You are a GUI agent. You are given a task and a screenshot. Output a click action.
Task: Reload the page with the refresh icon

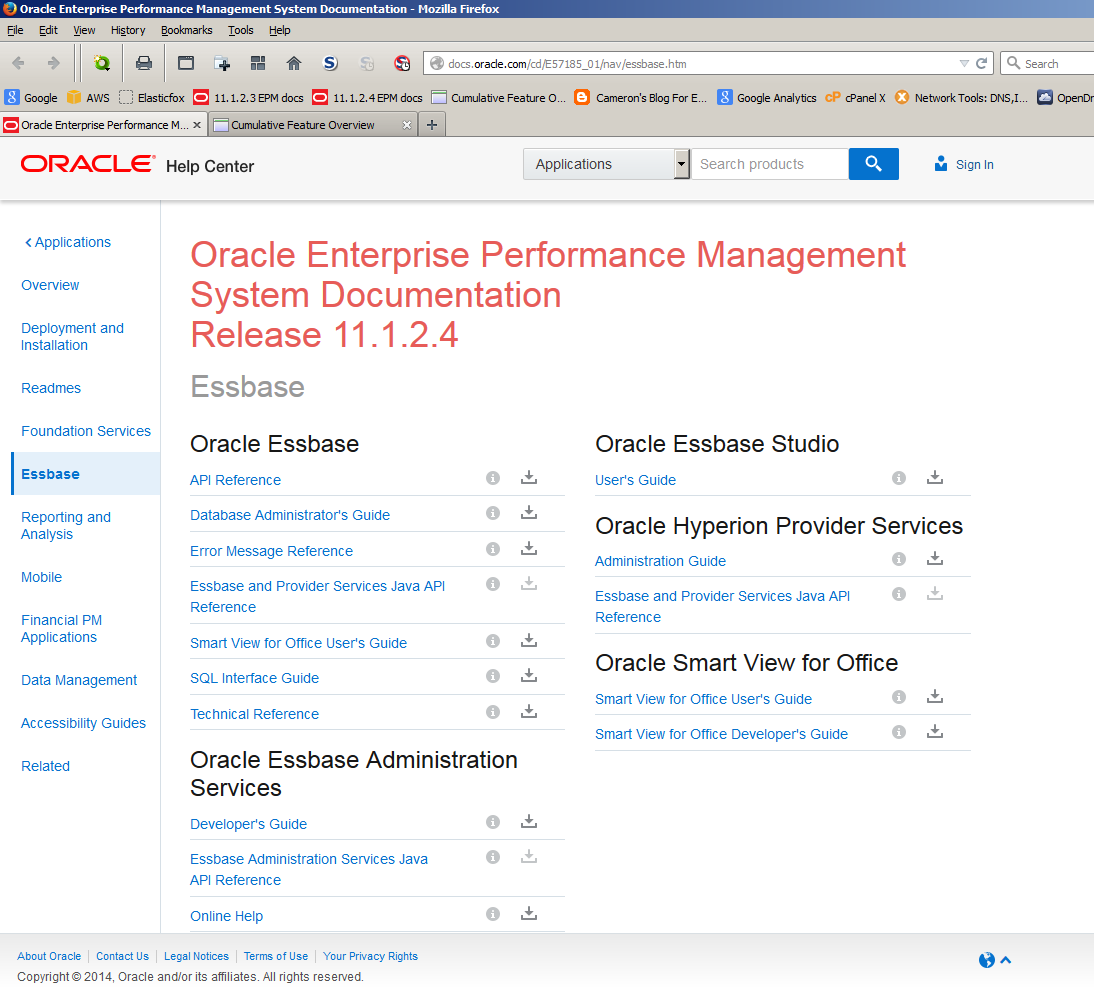point(982,63)
